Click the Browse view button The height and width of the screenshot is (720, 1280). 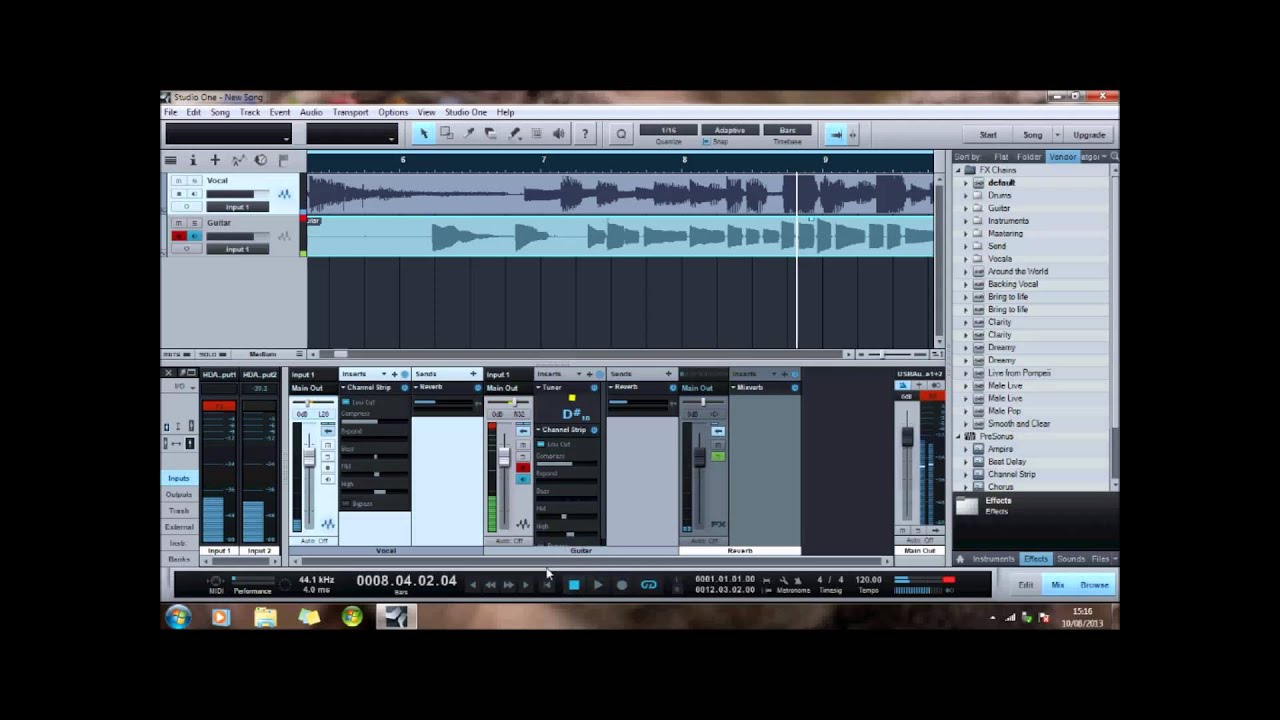1094,585
